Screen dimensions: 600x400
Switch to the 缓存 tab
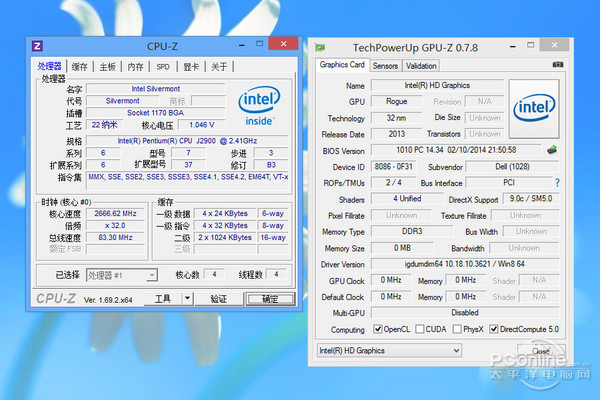(80, 67)
